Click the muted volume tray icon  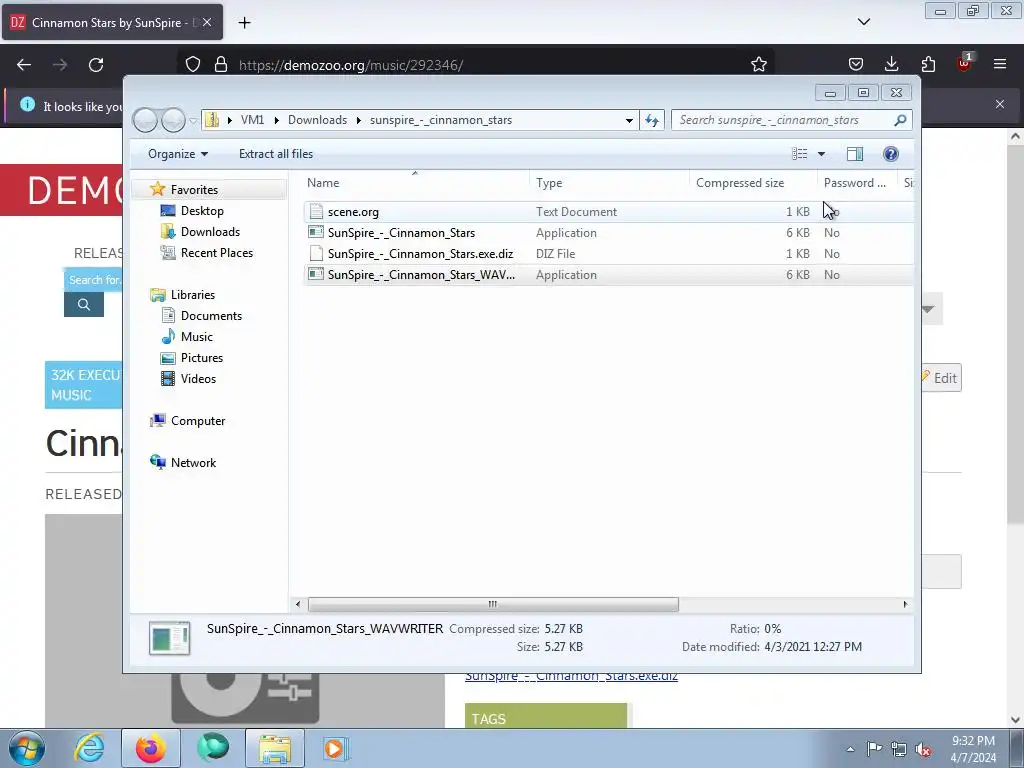tap(923, 749)
